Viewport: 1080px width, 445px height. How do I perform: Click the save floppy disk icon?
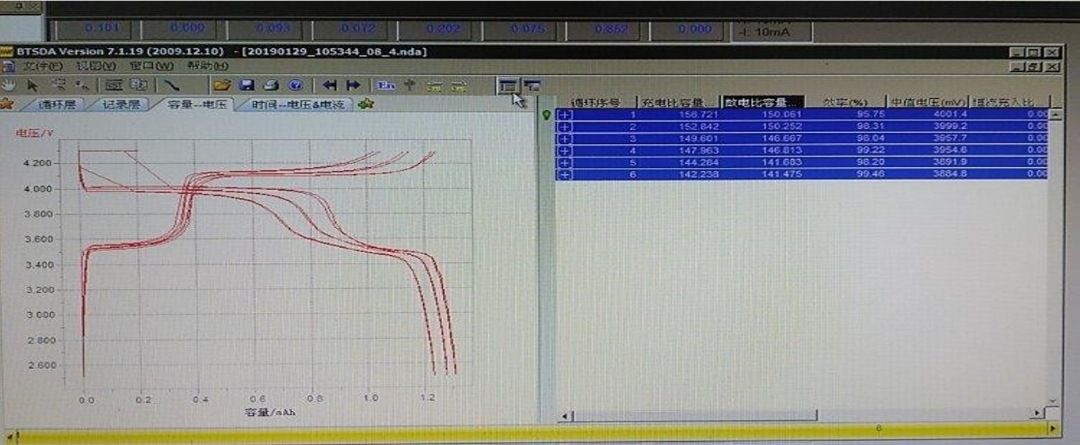pos(247,86)
